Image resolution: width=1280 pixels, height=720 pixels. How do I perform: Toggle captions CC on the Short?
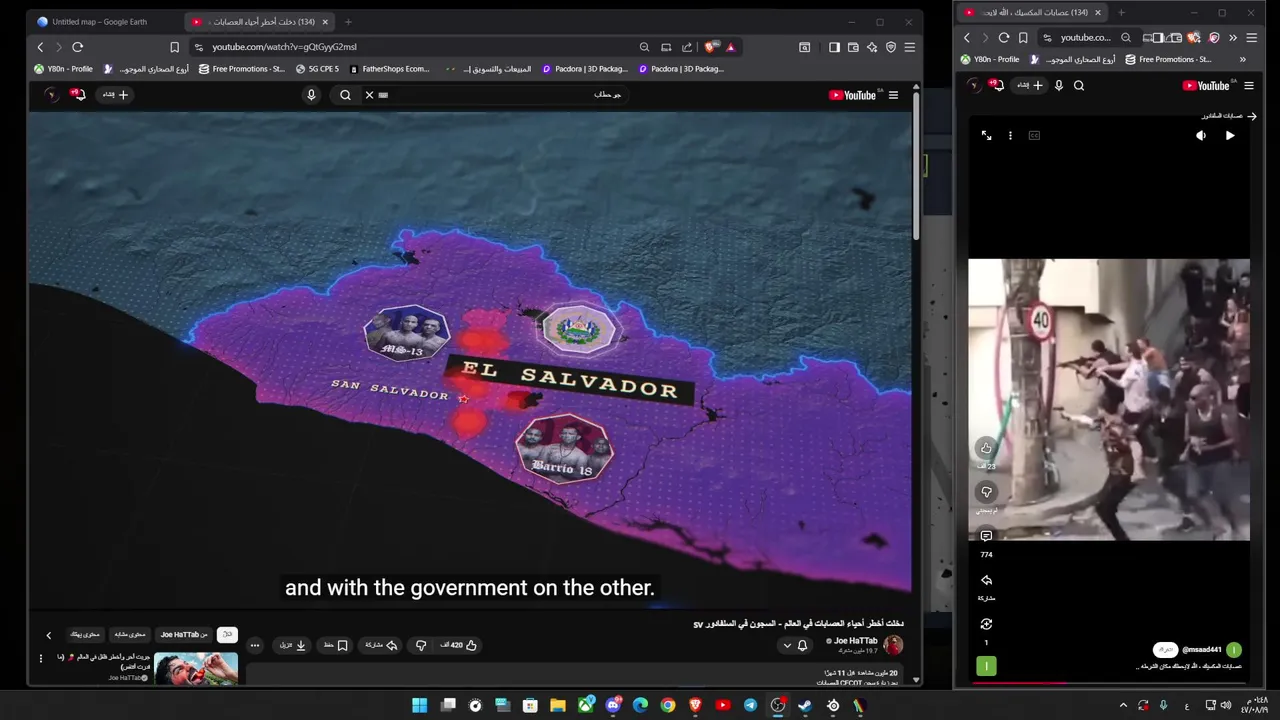1034,136
